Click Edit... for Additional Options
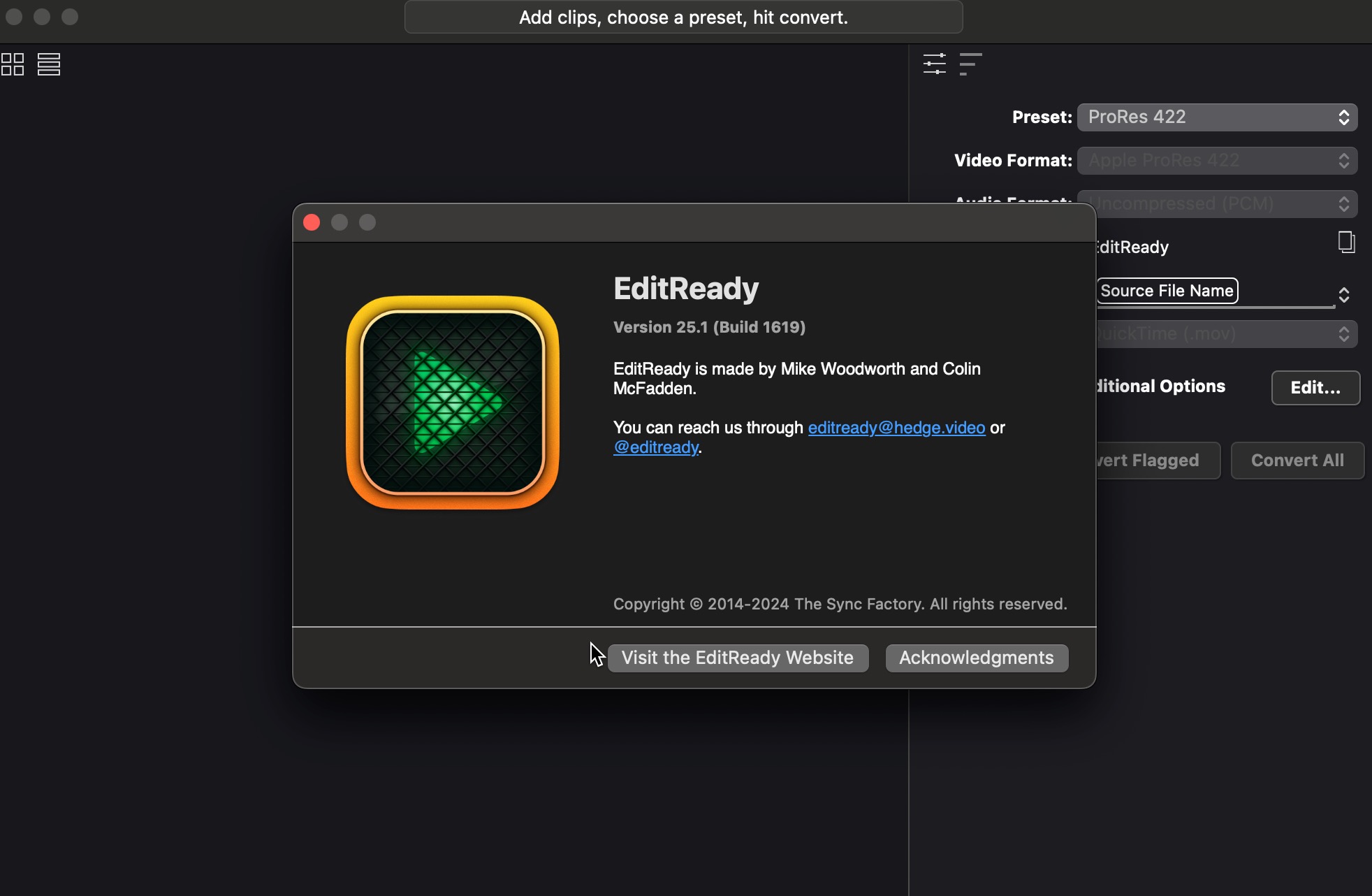 click(1315, 387)
